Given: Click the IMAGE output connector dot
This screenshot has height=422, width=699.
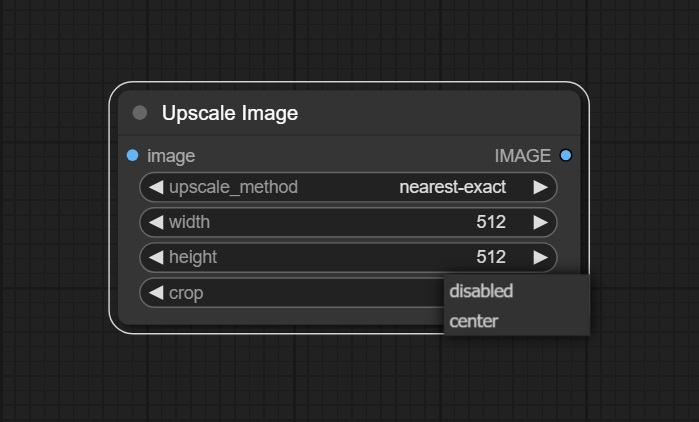Looking at the screenshot, I should [566, 156].
